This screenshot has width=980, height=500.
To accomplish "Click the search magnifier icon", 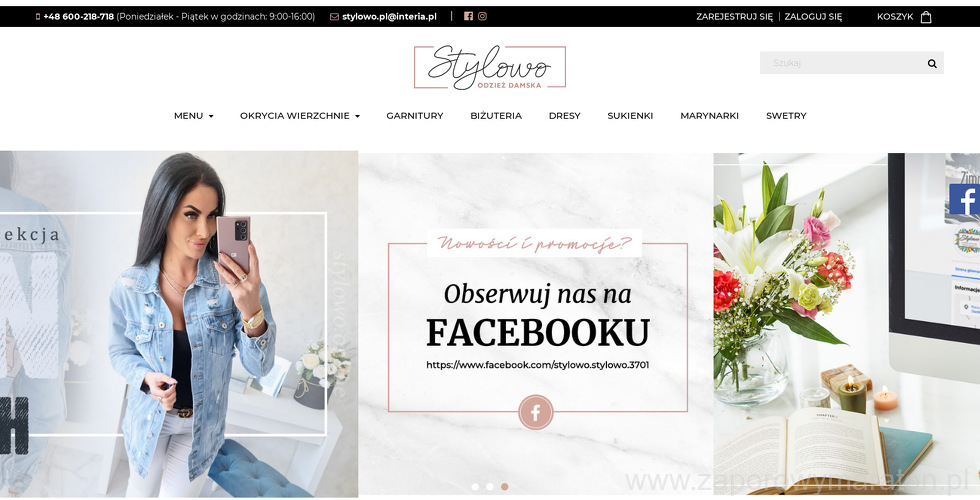I will pyautogui.click(x=932, y=63).
